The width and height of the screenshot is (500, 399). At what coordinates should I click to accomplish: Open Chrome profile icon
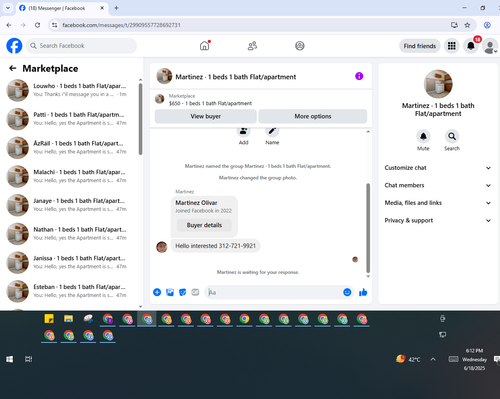487,25
